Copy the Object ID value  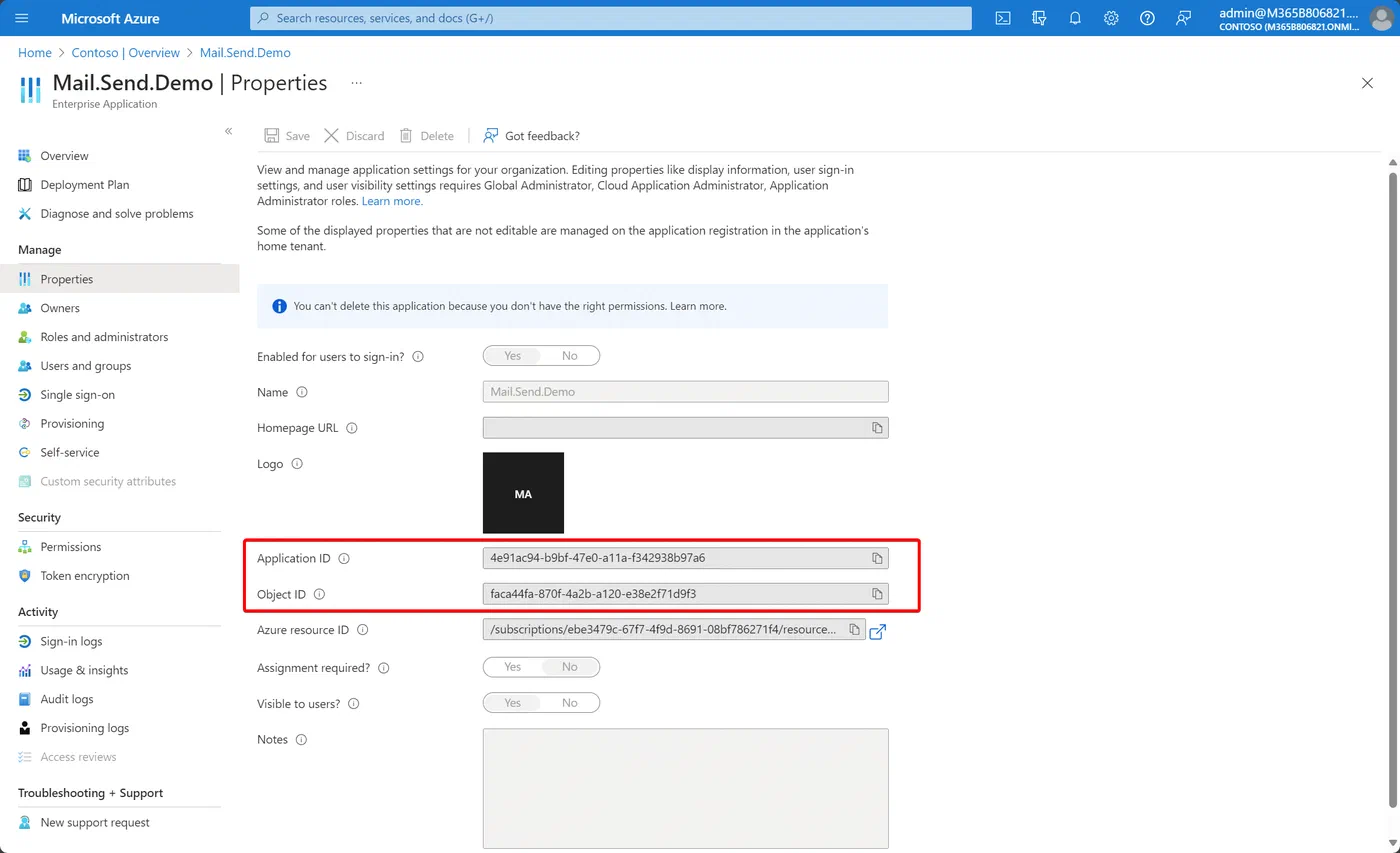click(877, 594)
